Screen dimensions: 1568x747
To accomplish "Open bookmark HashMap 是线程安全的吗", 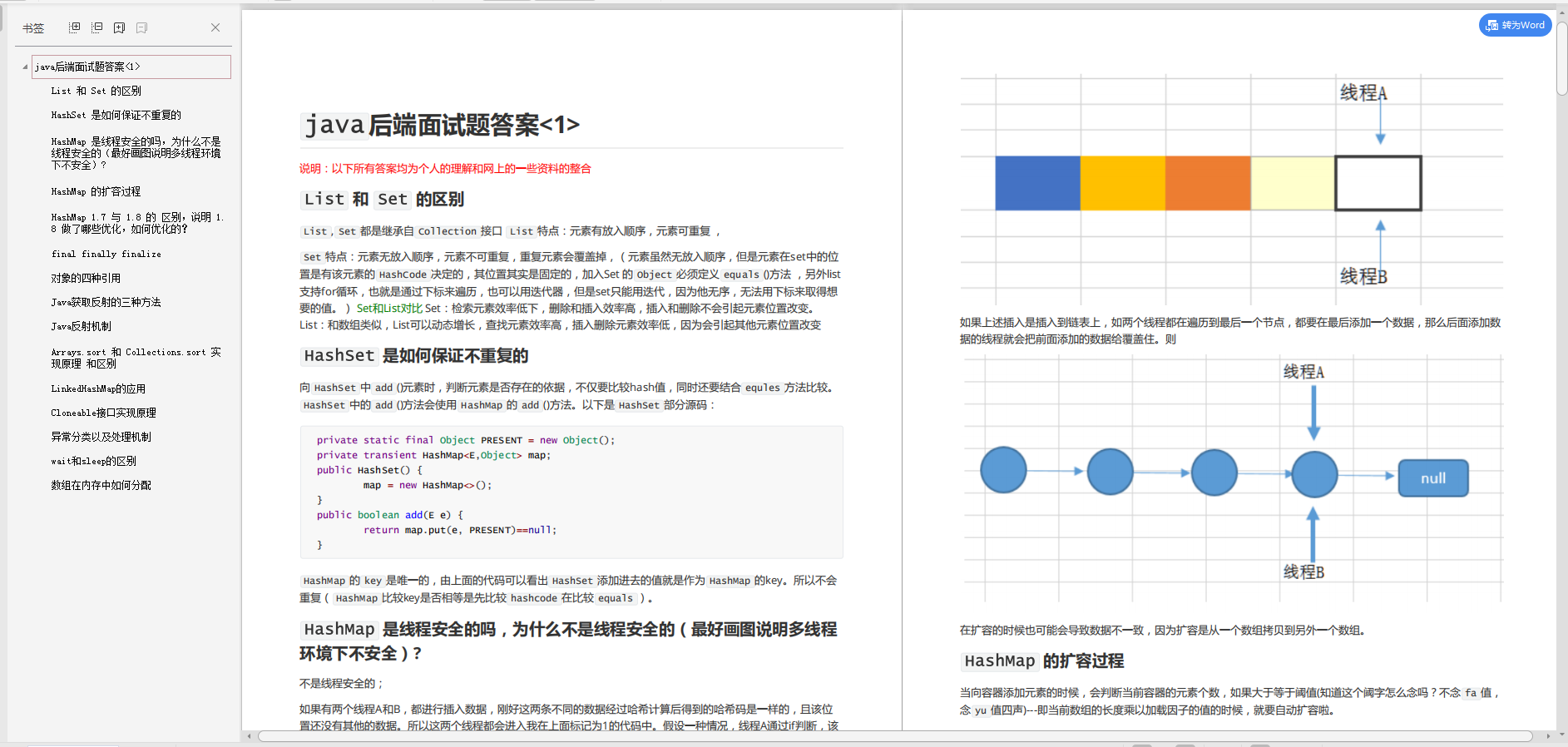I will pyautogui.click(x=136, y=153).
